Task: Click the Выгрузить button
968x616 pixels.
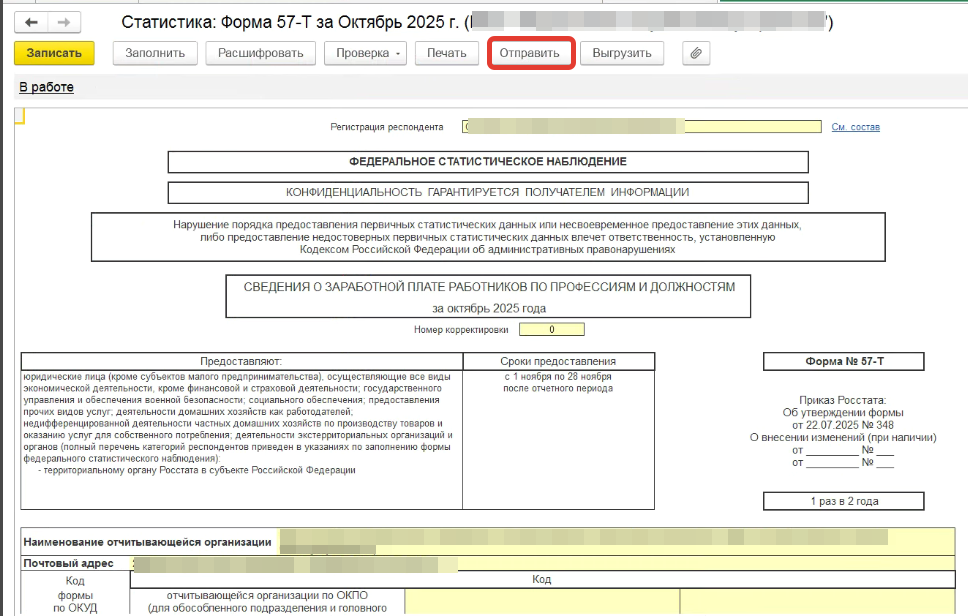Action: pyautogui.click(x=622, y=53)
